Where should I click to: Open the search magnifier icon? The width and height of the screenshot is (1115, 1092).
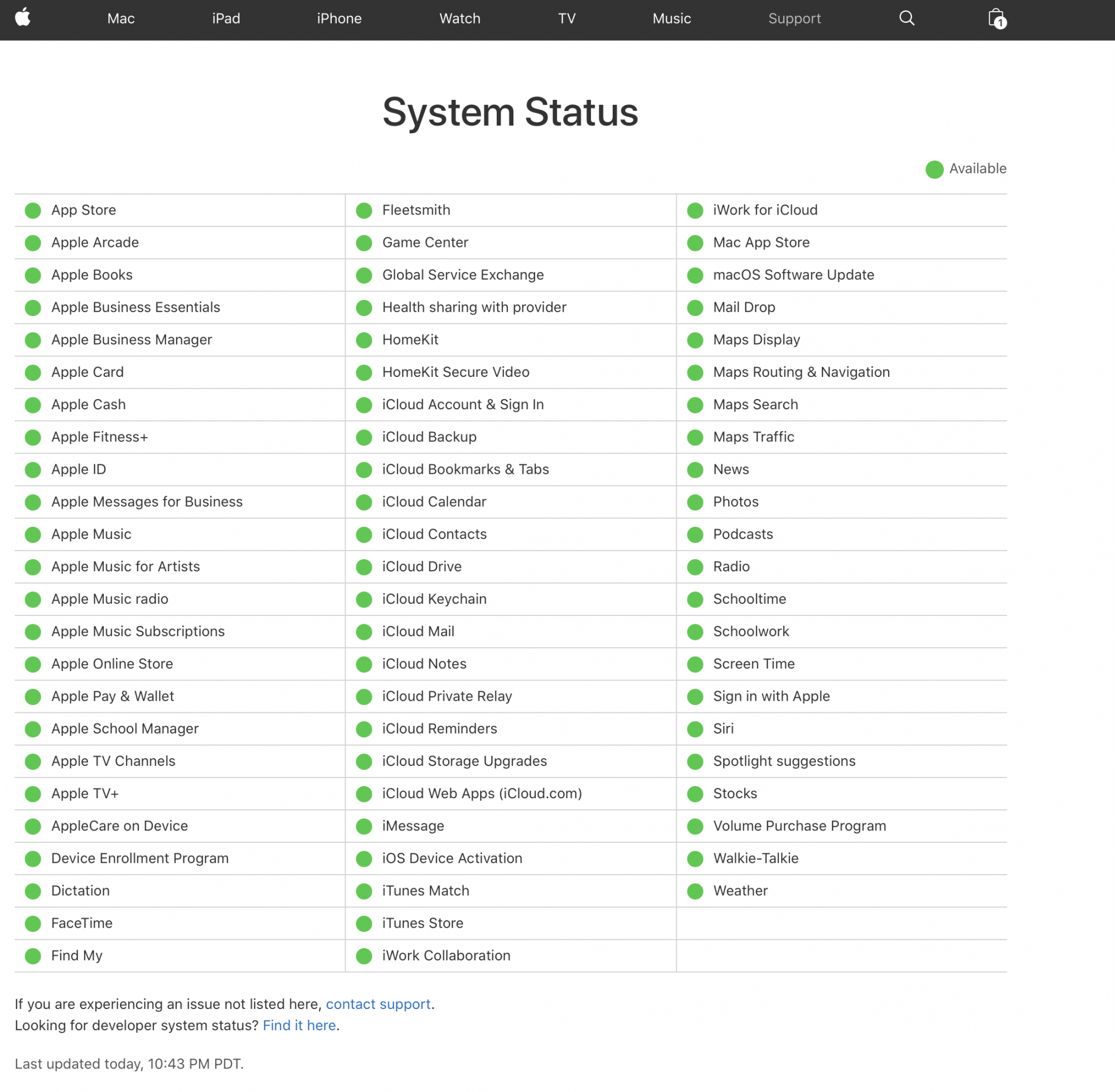tap(906, 18)
